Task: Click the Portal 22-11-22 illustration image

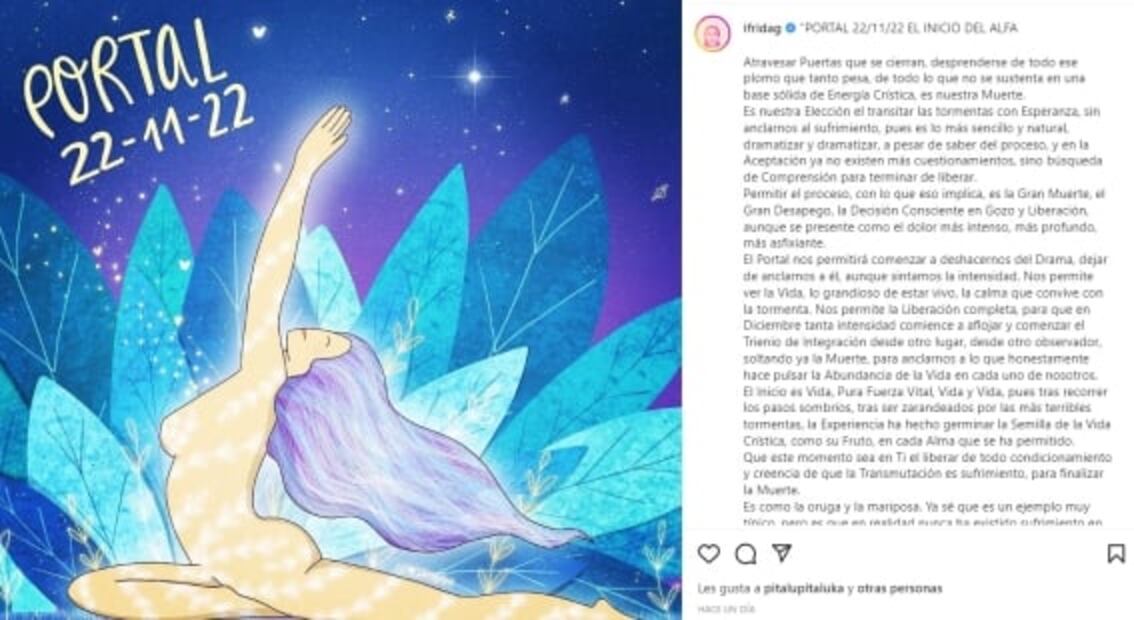Action: tap(341, 310)
